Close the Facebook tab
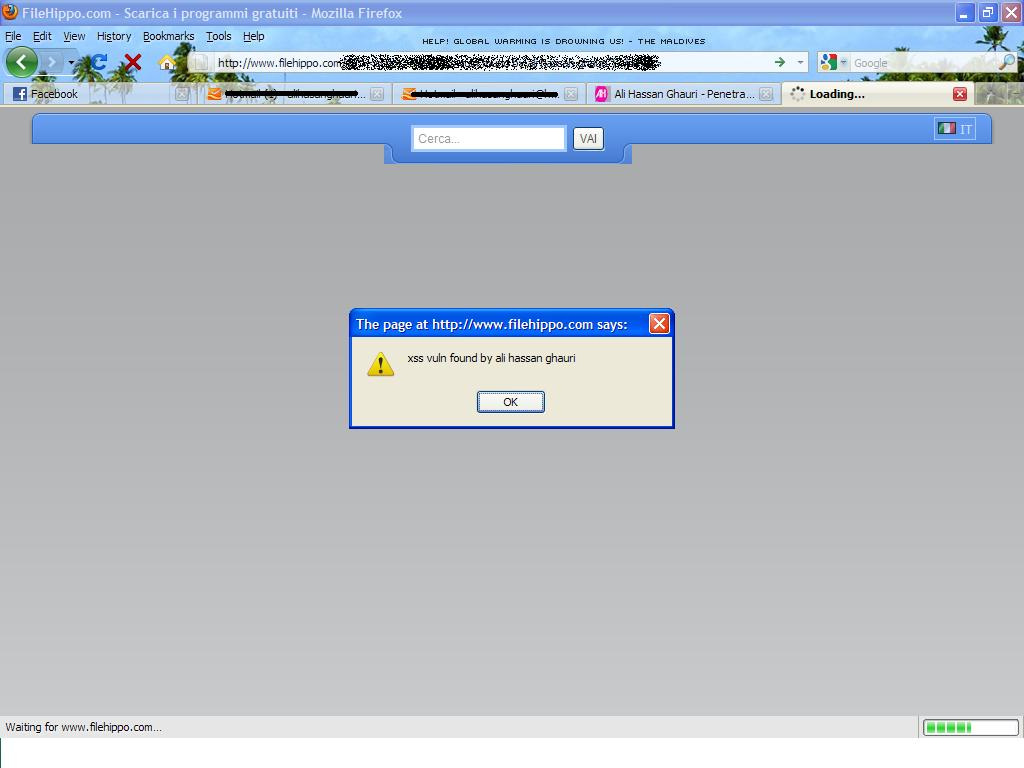Image resolution: width=1024 pixels, height=768 pixels. tap(182, 94)
